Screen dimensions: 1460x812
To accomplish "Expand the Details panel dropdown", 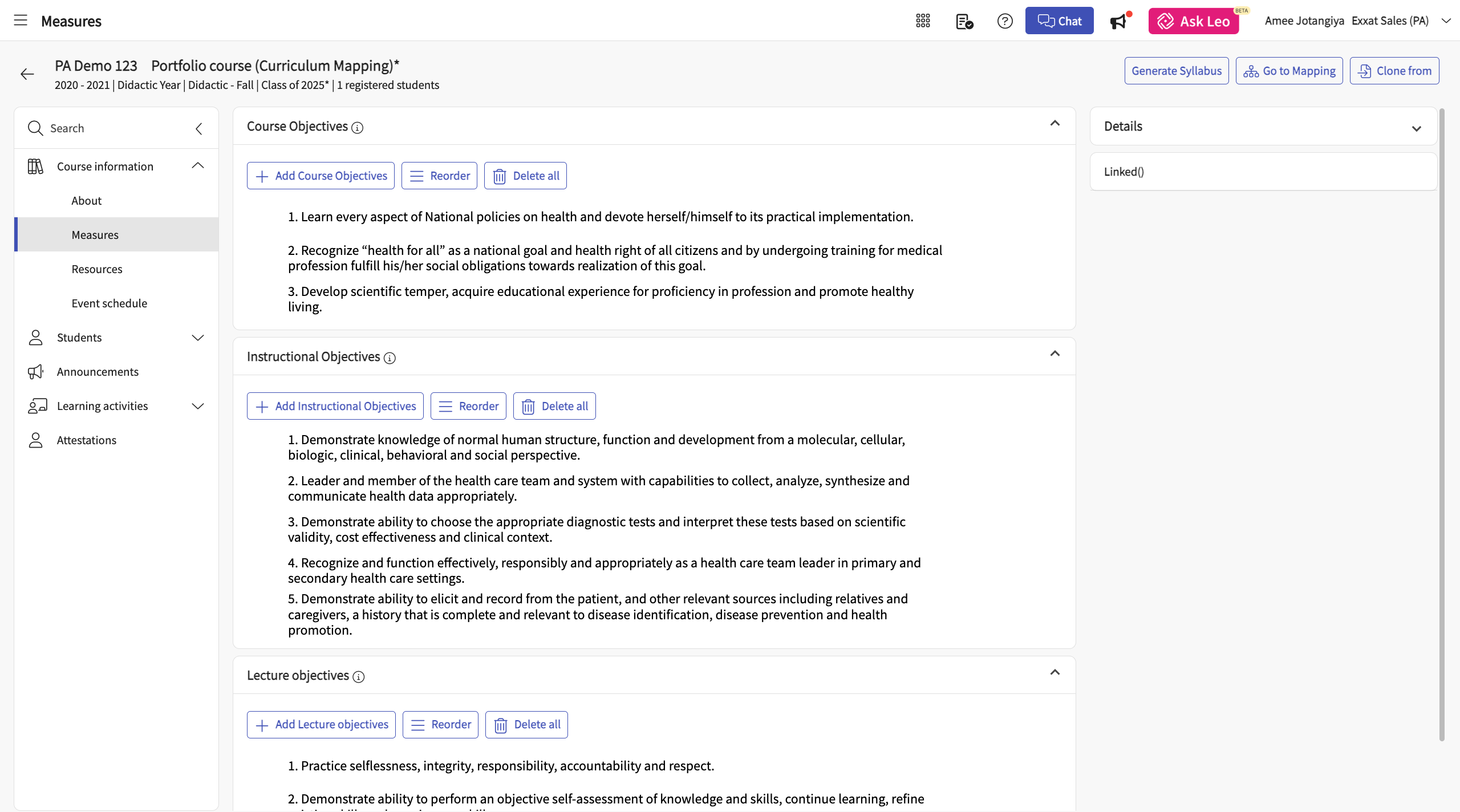I will point(1416,128).
